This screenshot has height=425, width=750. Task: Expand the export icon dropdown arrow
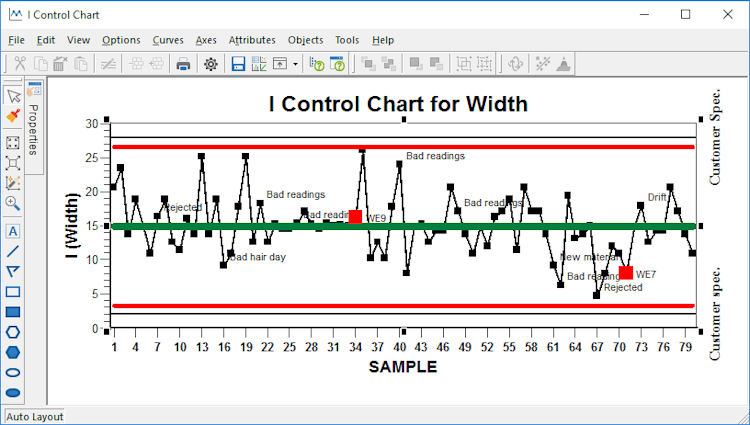click(295, 64)
